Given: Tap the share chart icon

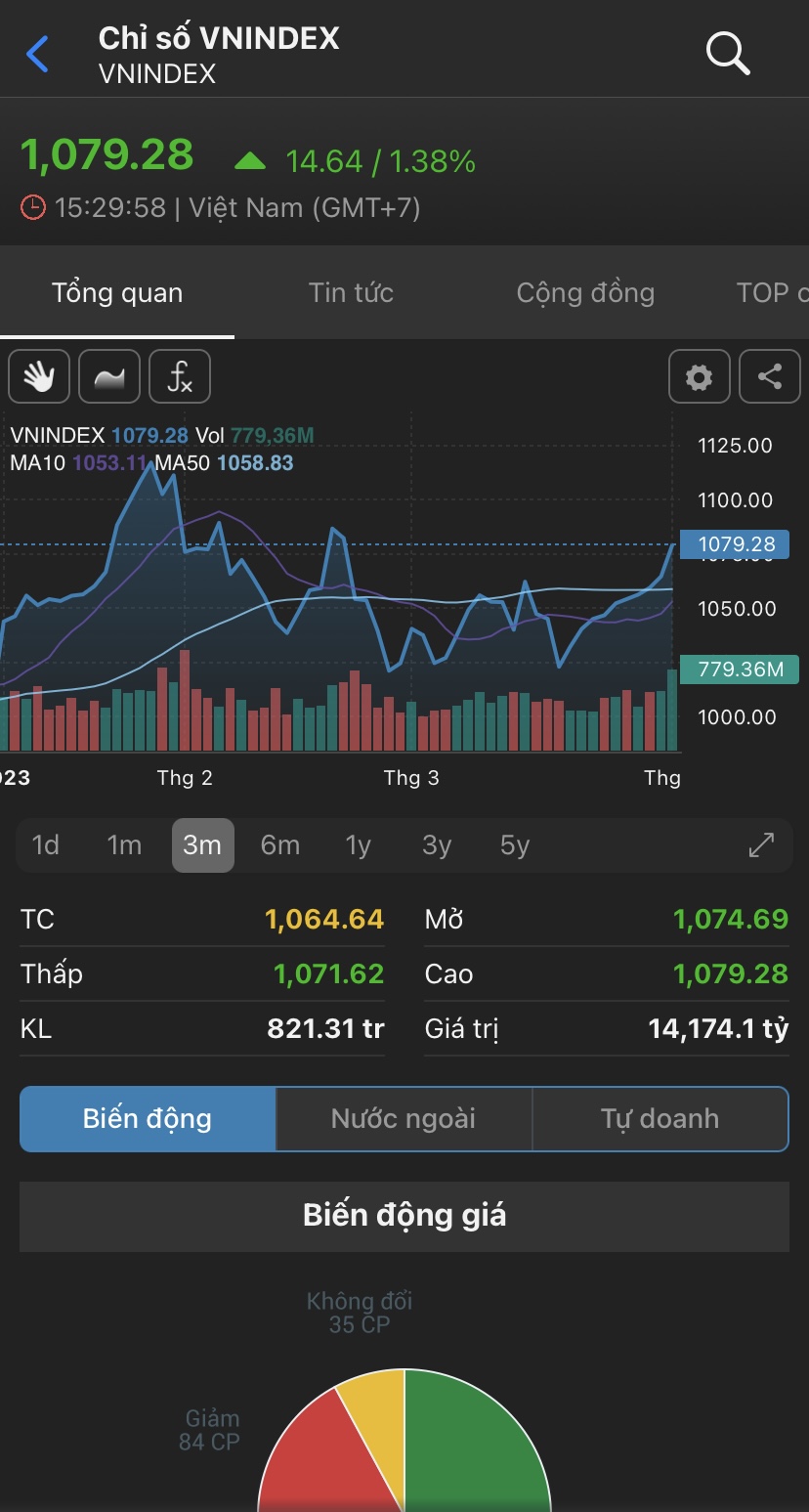Looking at the screenshot, I should [770, 376].
